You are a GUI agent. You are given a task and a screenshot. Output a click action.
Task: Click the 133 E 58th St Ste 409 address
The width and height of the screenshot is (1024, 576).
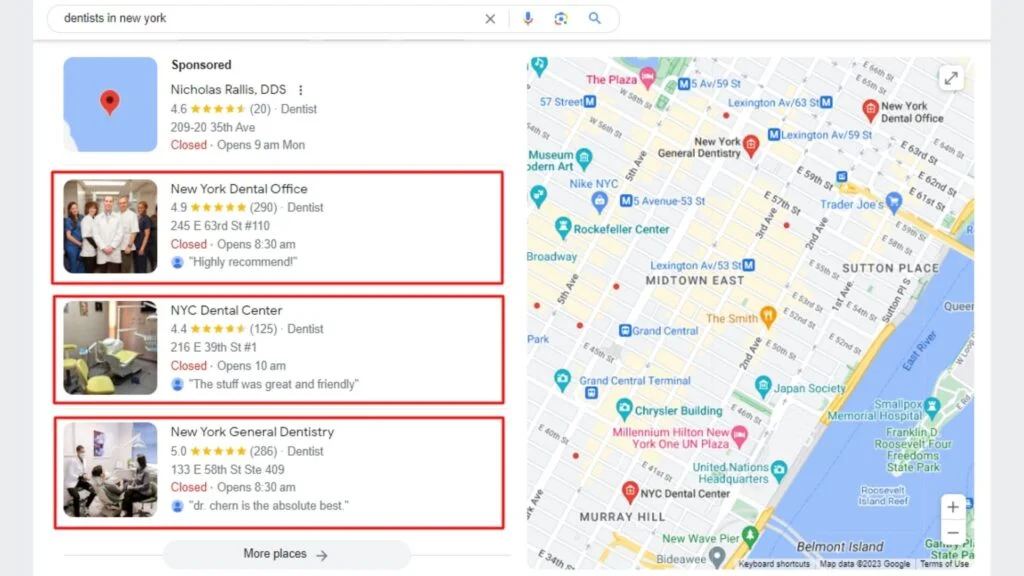[227, 470]
